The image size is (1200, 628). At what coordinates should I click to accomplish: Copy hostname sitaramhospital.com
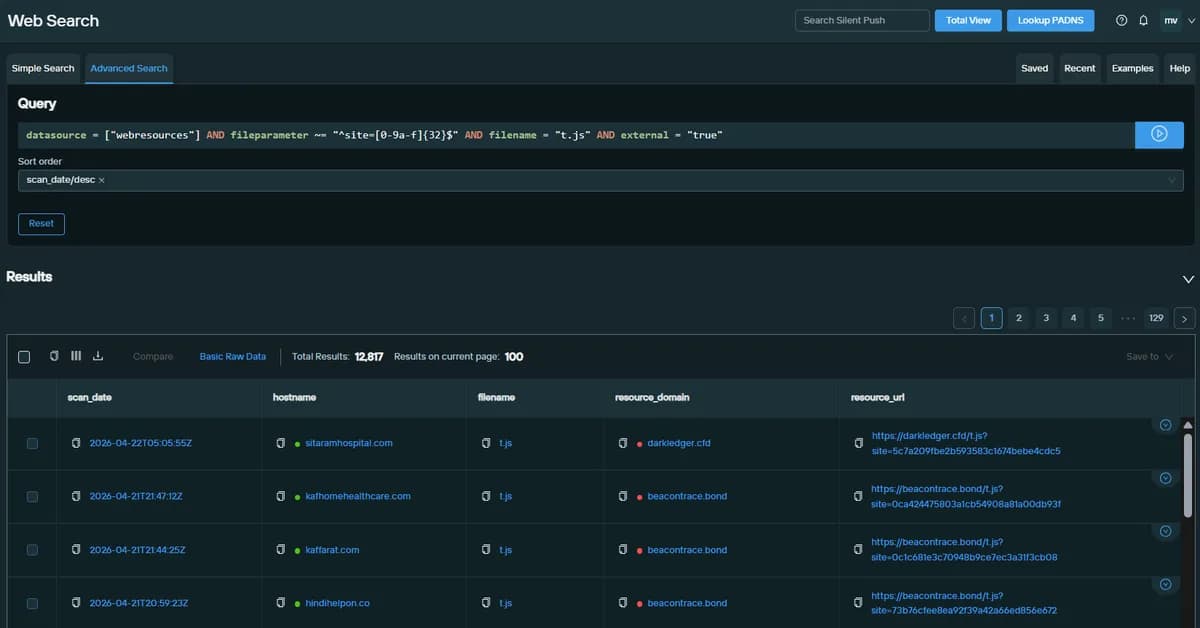coord(281,443)
